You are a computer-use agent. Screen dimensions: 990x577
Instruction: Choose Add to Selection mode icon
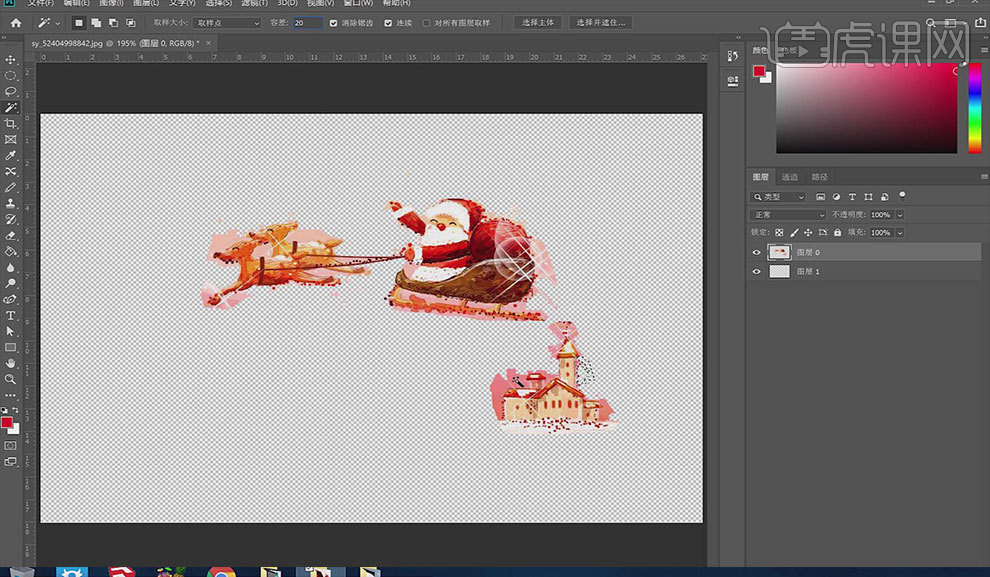[96, 23]
